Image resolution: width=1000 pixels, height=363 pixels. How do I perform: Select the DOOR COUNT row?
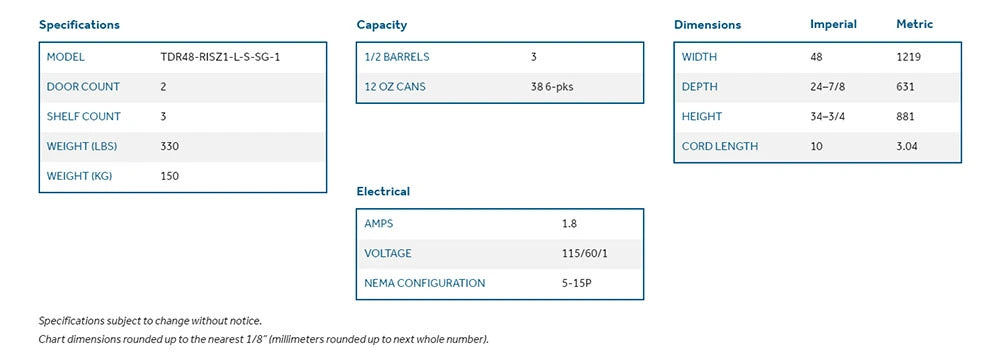click(183, 87)
